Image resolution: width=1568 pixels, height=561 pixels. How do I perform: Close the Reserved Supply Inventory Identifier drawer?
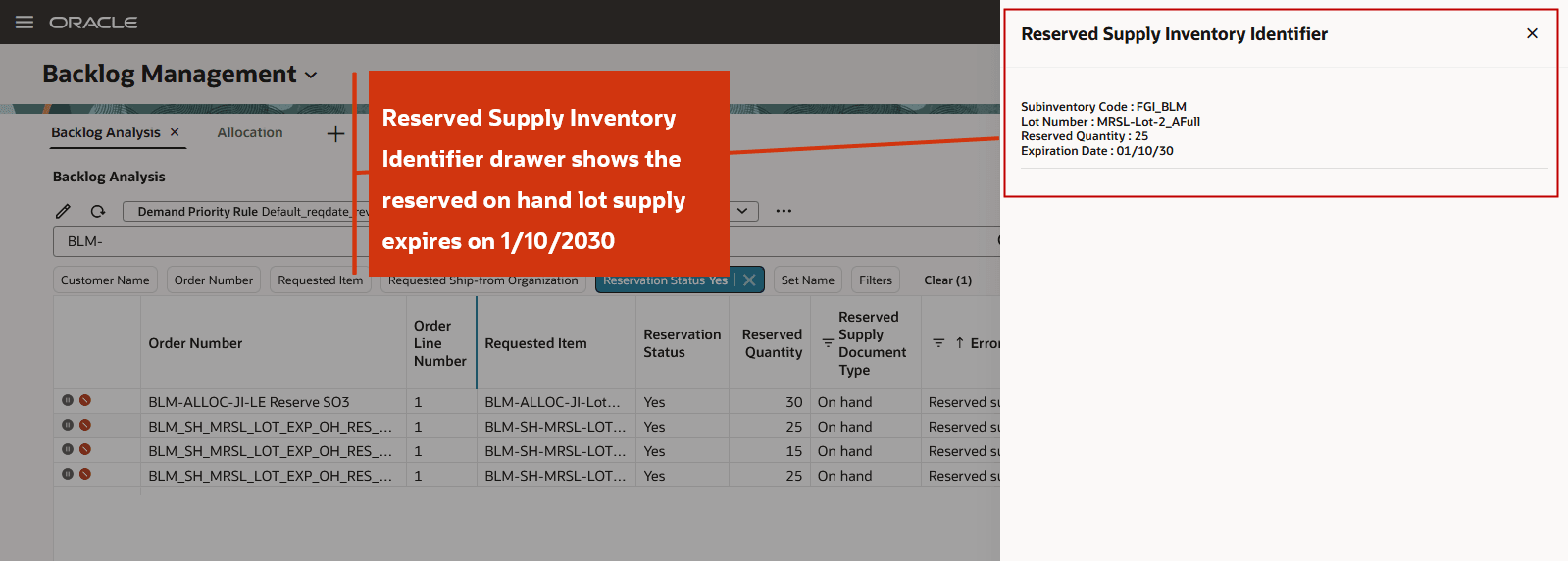click(x=1532, y=33)
